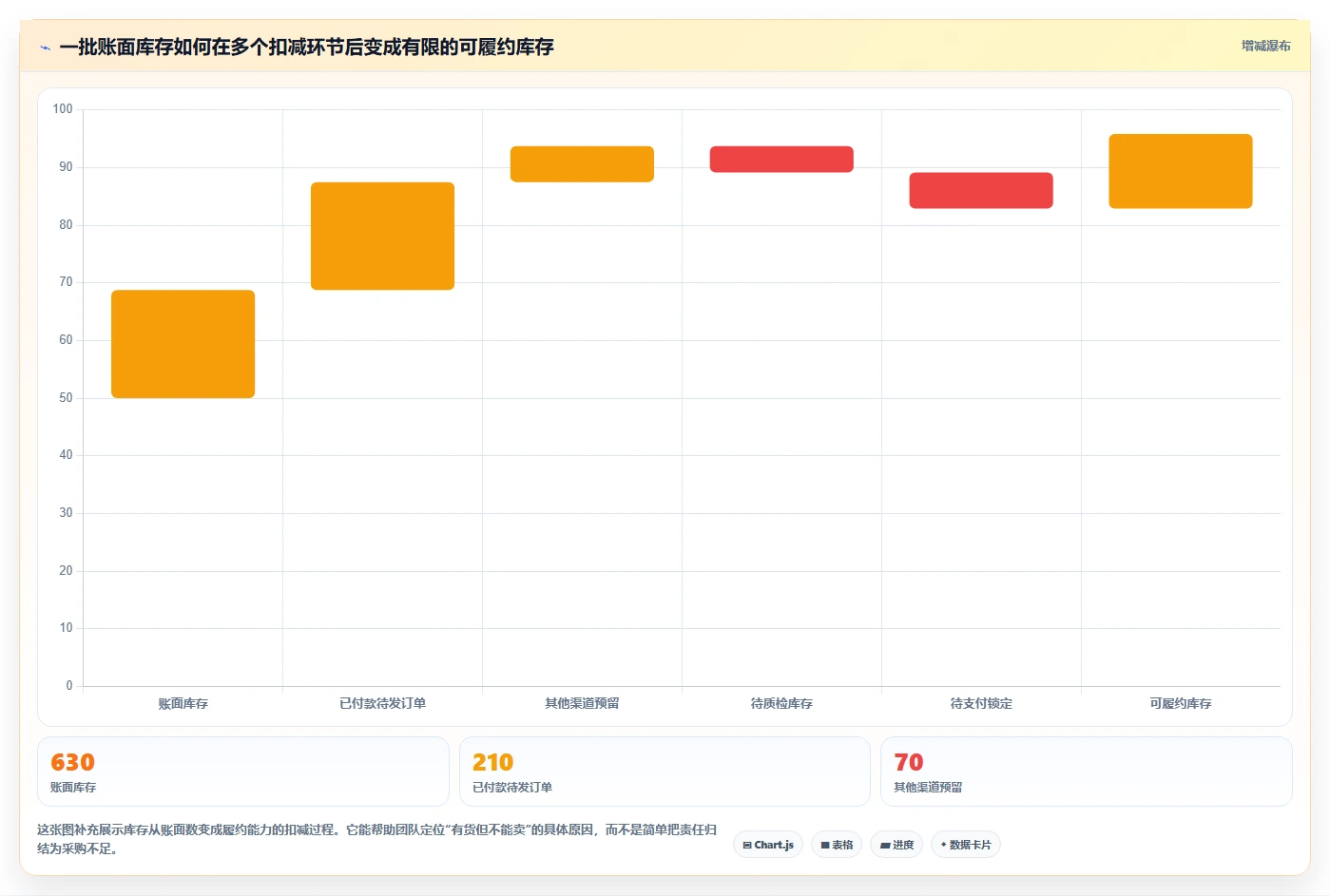
Task: Click the 待支付锁定 x-axis label
Action: tap(981, 703)
